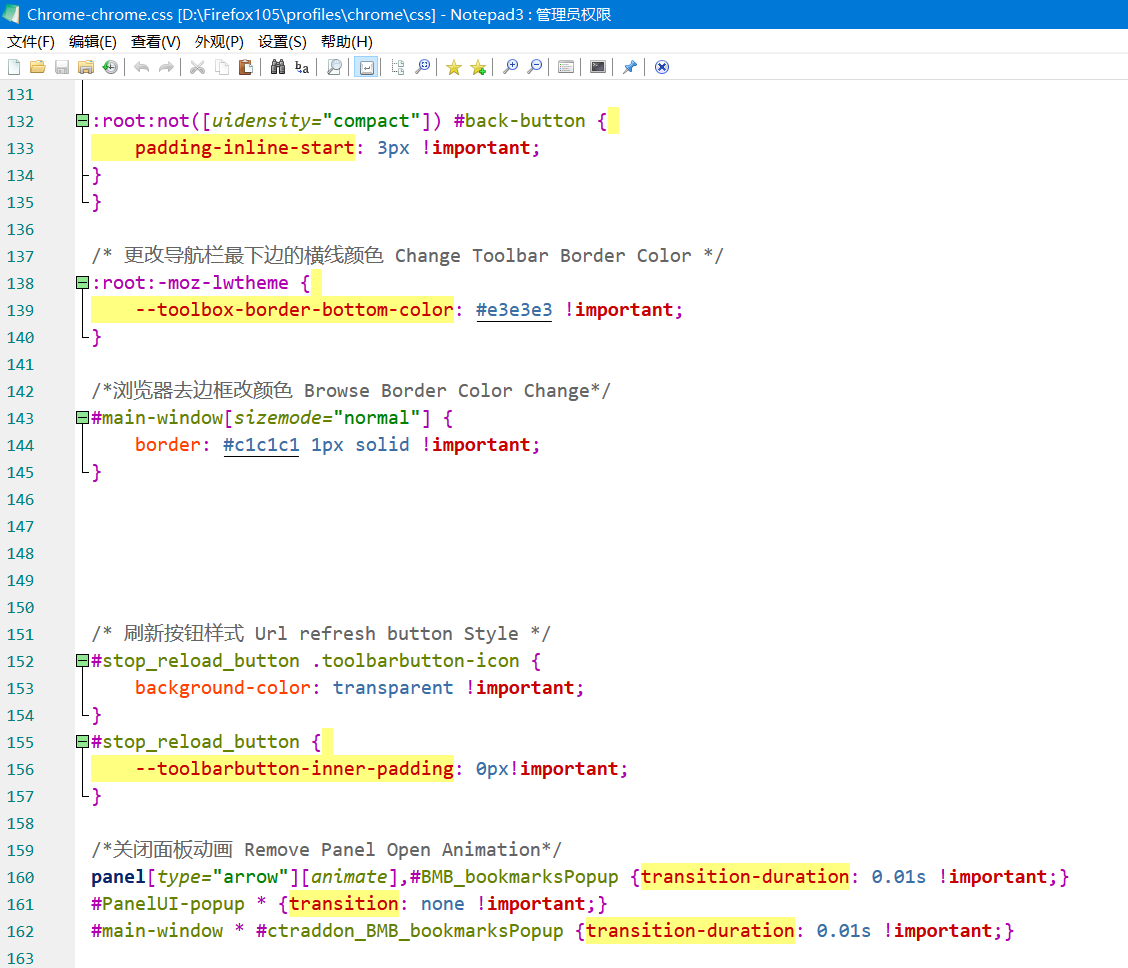Click the Copy icon

pyautogui.click(x=222, y=67)
